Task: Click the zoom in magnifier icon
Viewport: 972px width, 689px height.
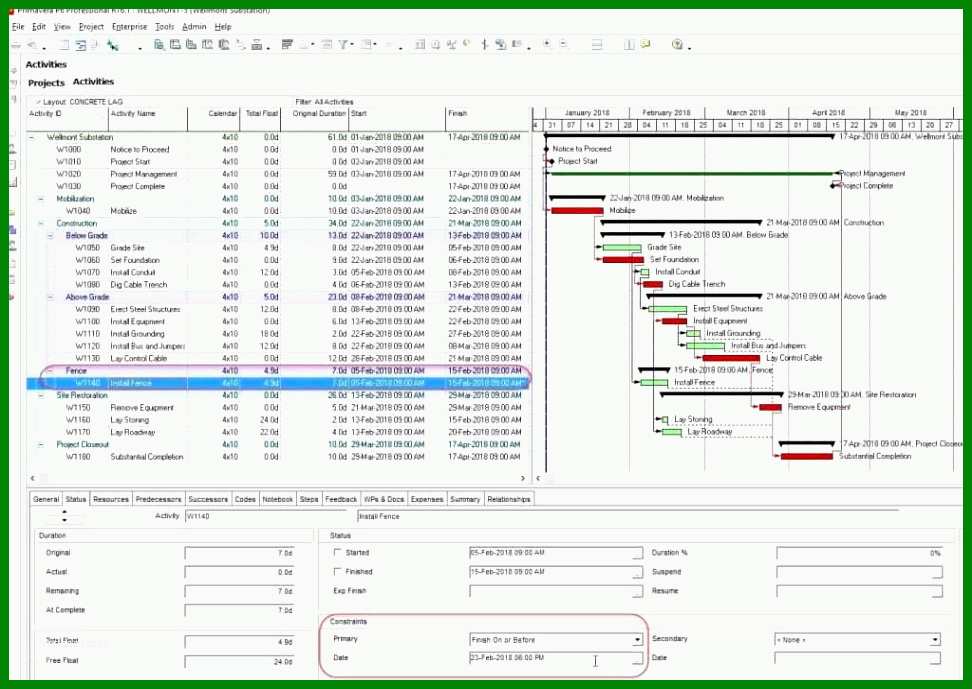Action: [547, 44]
